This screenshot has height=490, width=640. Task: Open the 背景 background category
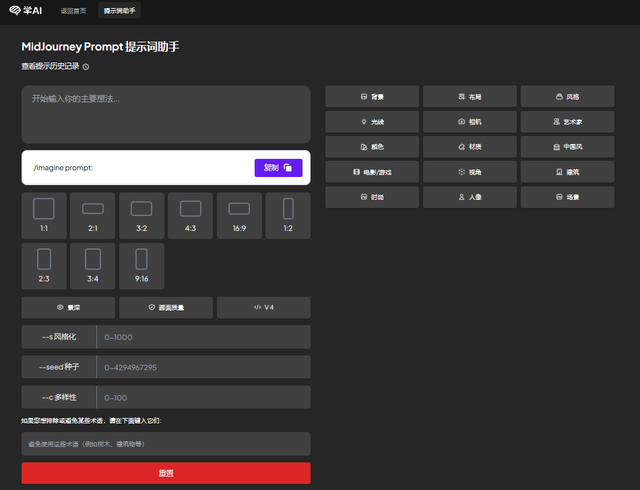coord(372,96)
